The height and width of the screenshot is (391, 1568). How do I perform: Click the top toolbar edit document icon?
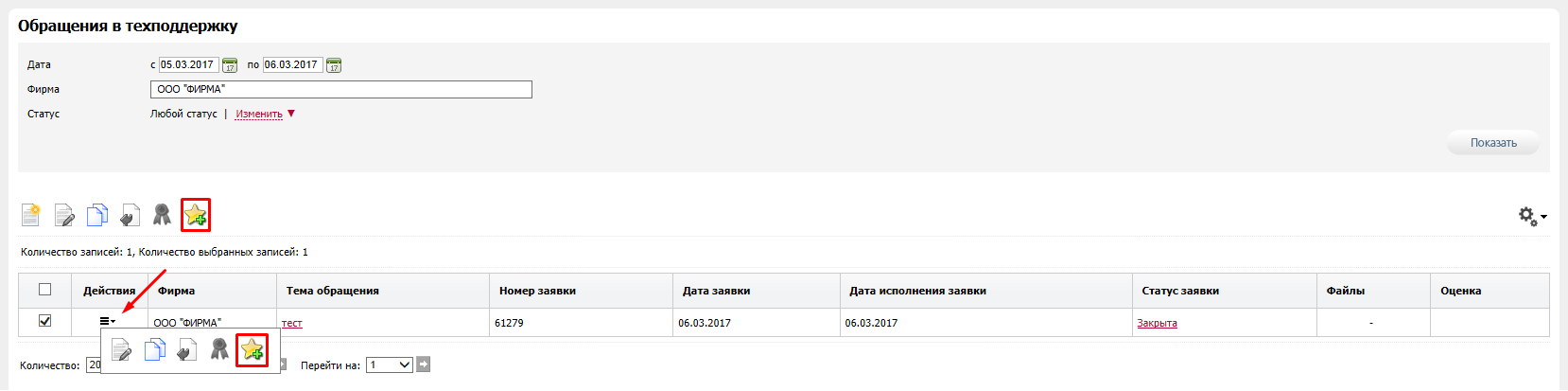[x=64, y=215]
